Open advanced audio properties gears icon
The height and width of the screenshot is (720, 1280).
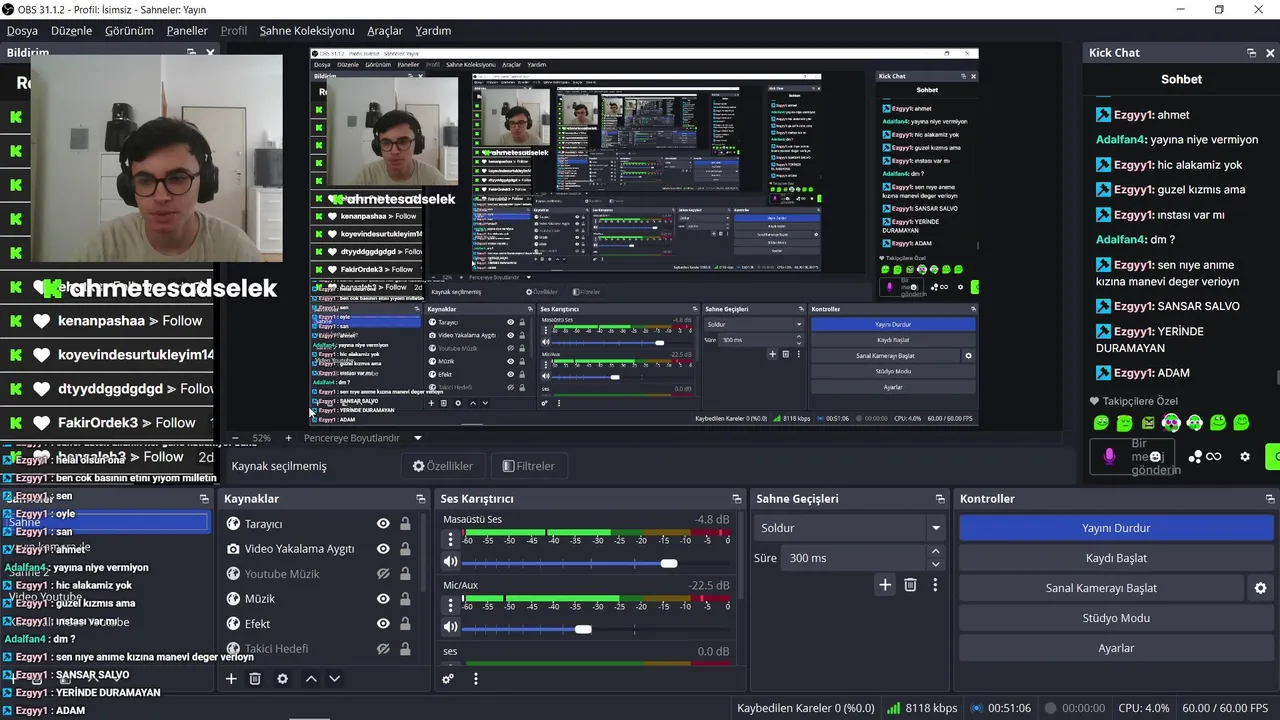tap(448, 679)
